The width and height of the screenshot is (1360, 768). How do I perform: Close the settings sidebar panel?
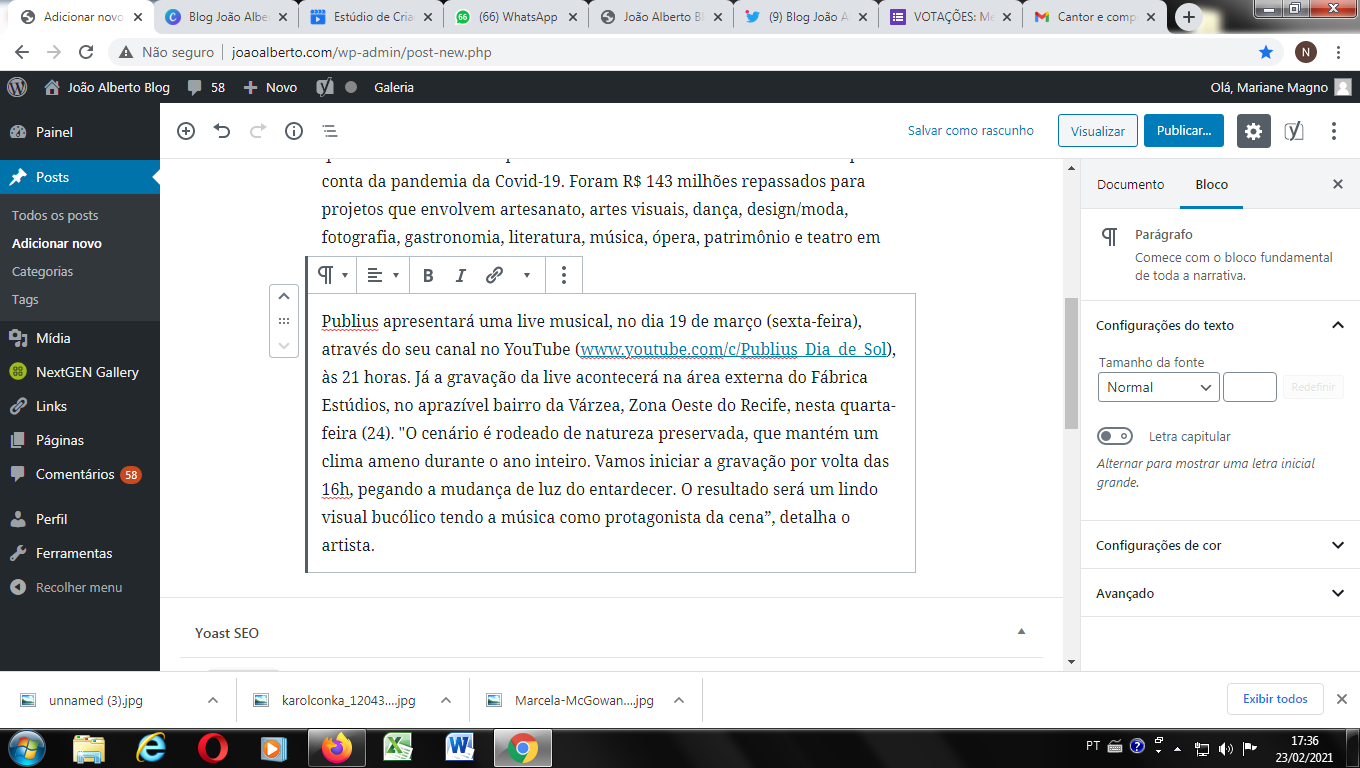click(x=1338, y=184)
